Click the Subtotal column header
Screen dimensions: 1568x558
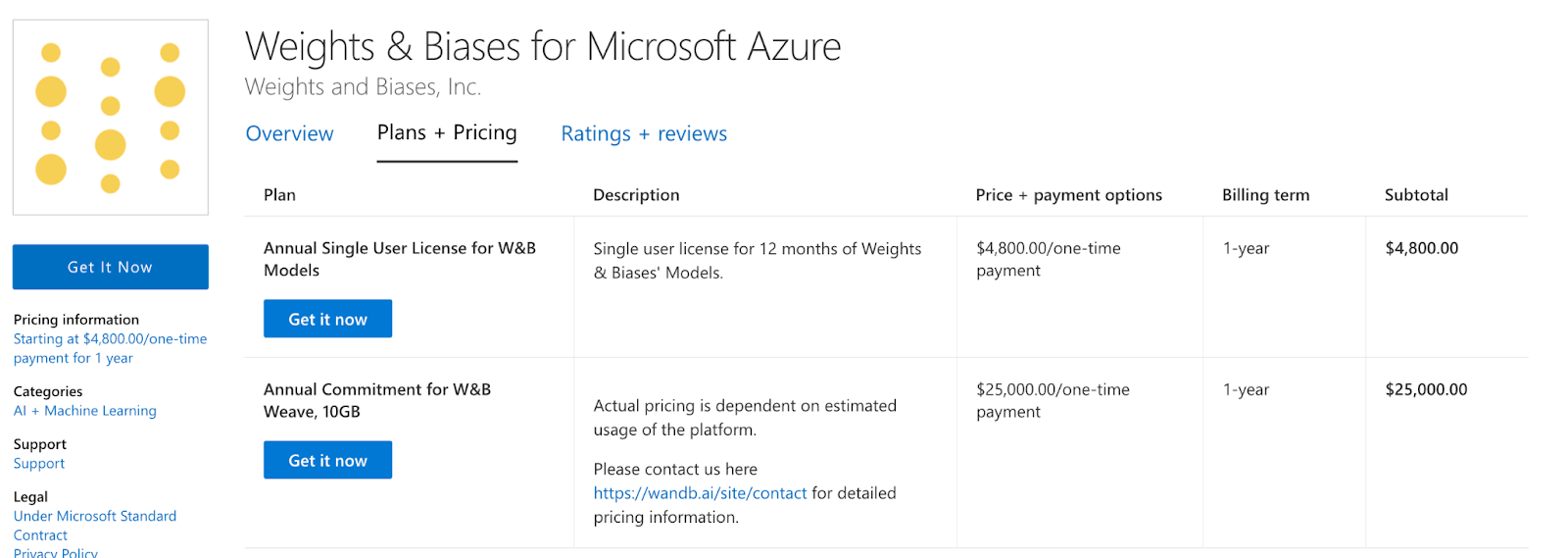(x=1416, y=195)
